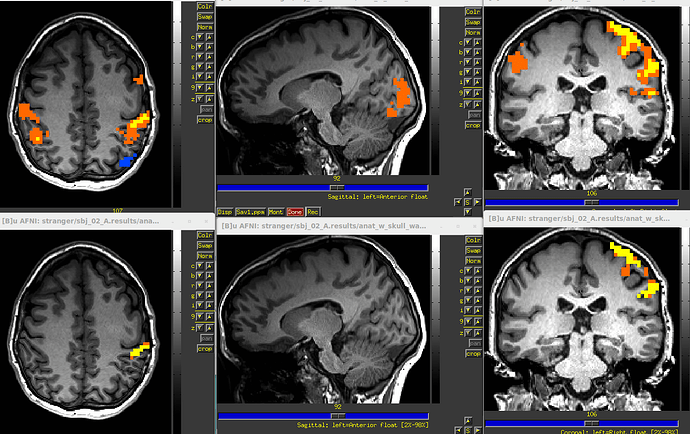Click red Done button in upper sagittal viewer
This screenshot has width=690, height=434.
click(295, 212)
